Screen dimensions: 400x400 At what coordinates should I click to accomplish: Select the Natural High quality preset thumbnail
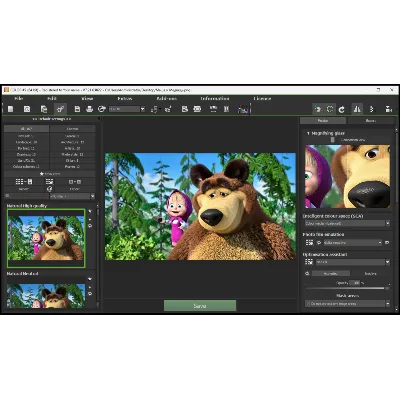pos(46,238)
